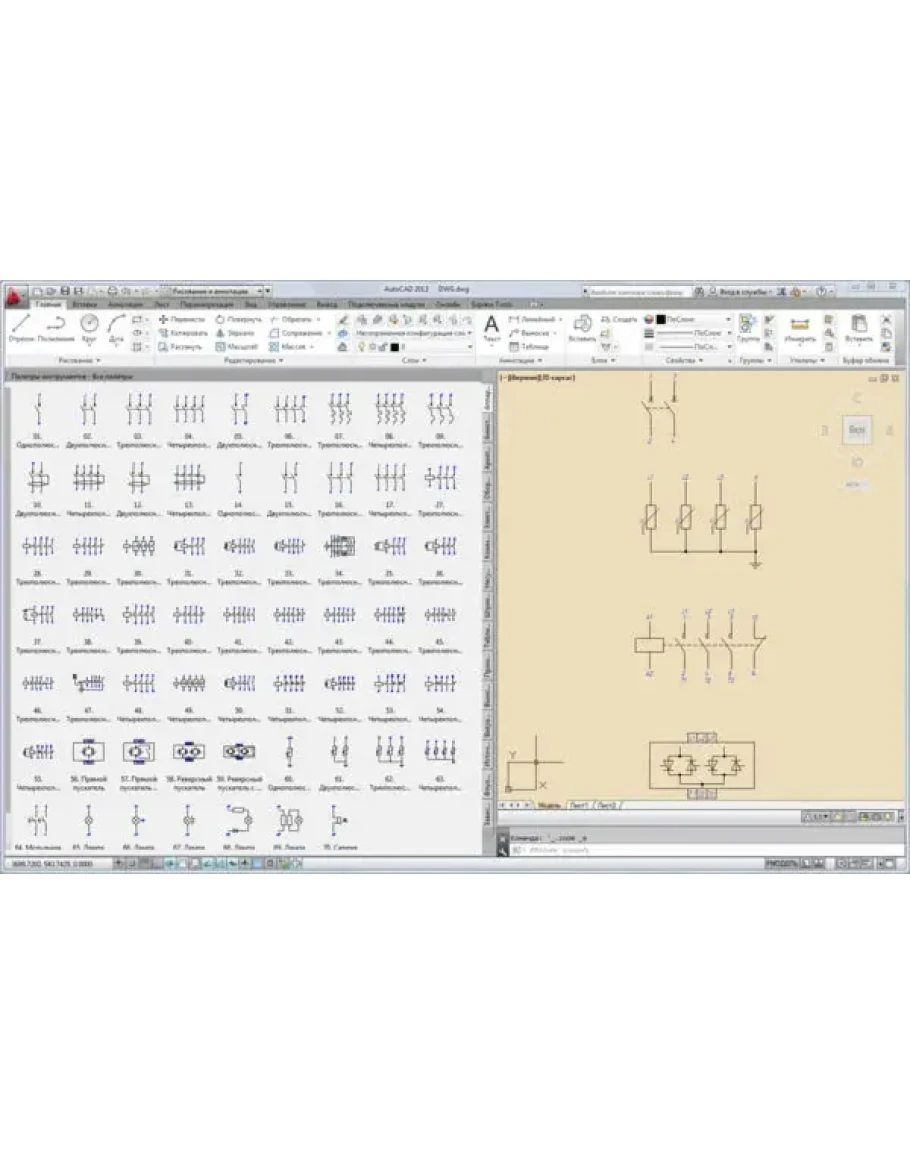Open the red AutoCAD application menu
910x1155 pixels.
14,297
